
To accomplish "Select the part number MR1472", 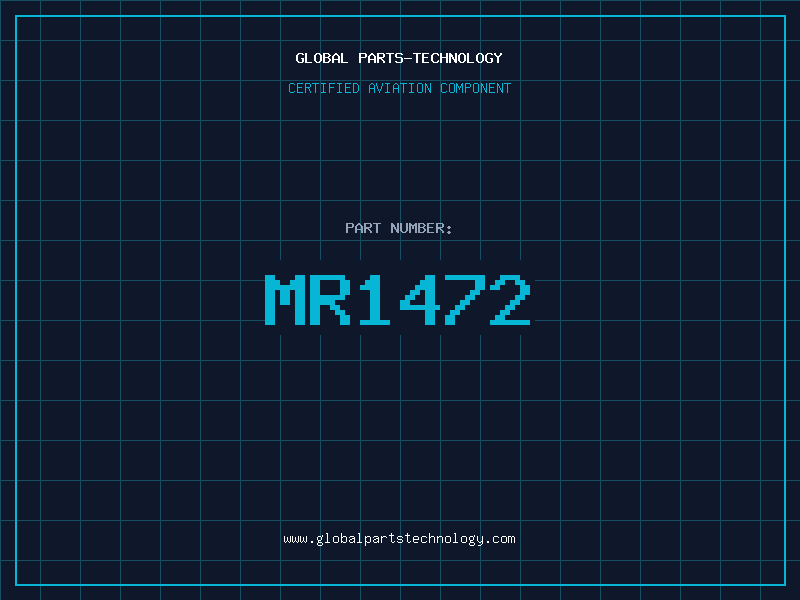I will click(x=398, y=300).
